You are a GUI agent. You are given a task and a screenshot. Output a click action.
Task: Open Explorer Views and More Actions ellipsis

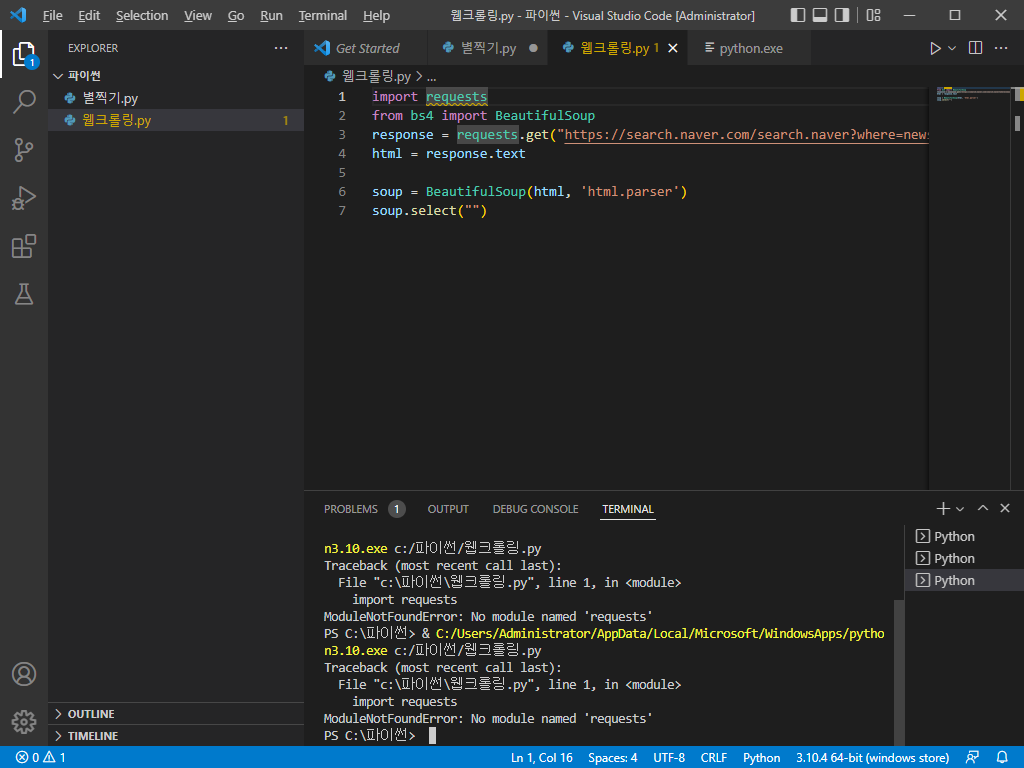pos(281,48)
